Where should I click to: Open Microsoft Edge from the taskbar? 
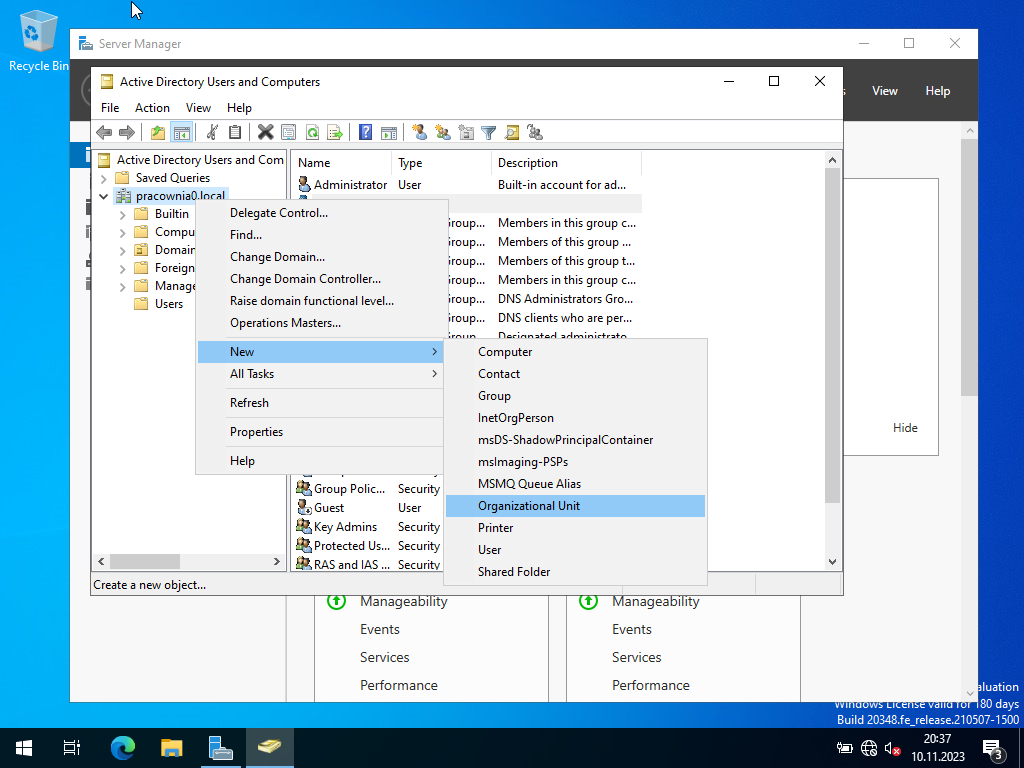123,747
